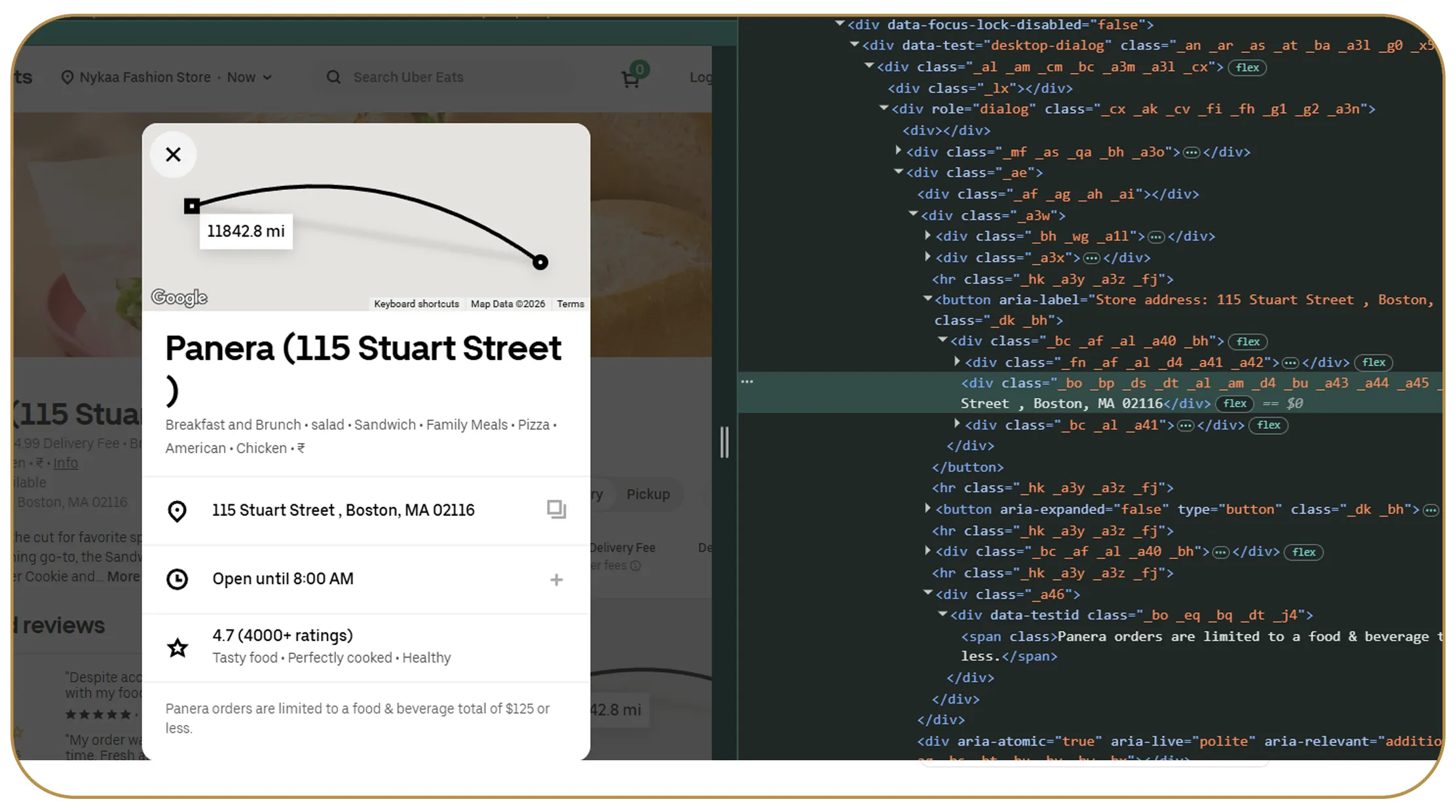
Task: Expand the aria-expanded="false" button node
Action: click(x=927, y=508)
